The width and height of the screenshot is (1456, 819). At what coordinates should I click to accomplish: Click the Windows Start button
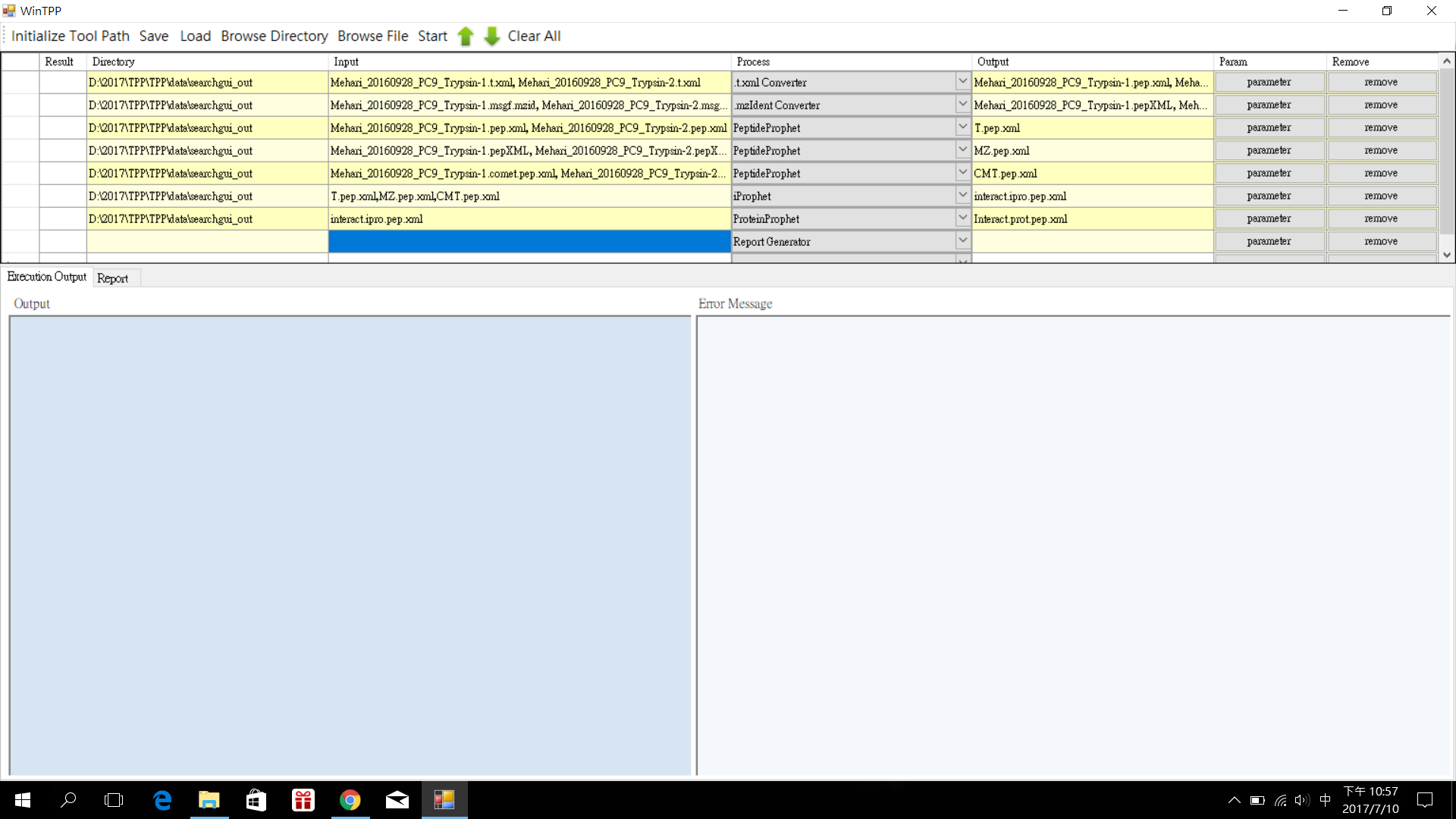(23, 800)
